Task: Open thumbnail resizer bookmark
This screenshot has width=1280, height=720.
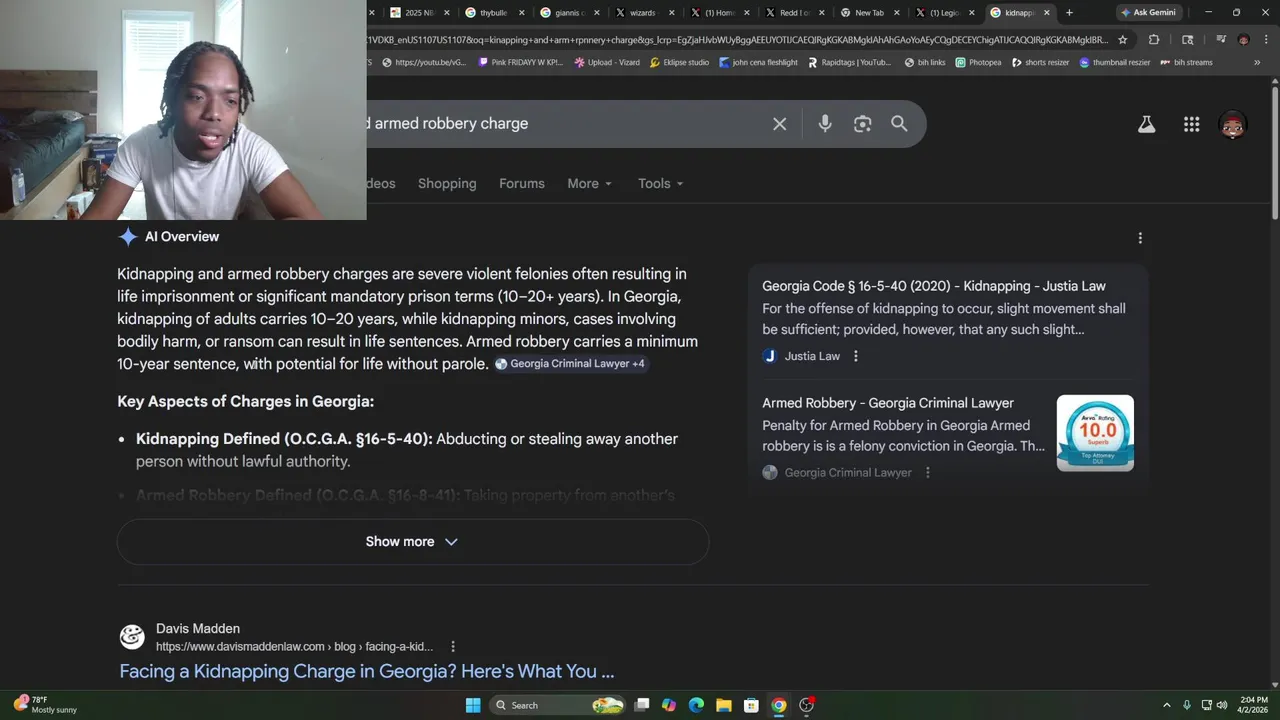Action: (1115, 62)
